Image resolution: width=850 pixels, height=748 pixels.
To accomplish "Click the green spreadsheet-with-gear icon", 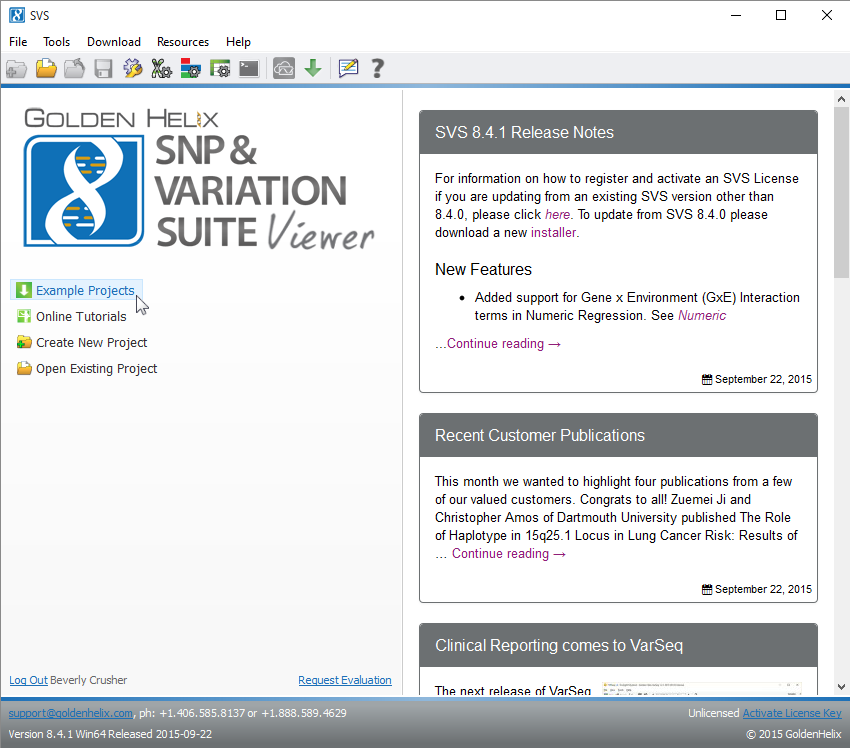I will click(219, 68).
